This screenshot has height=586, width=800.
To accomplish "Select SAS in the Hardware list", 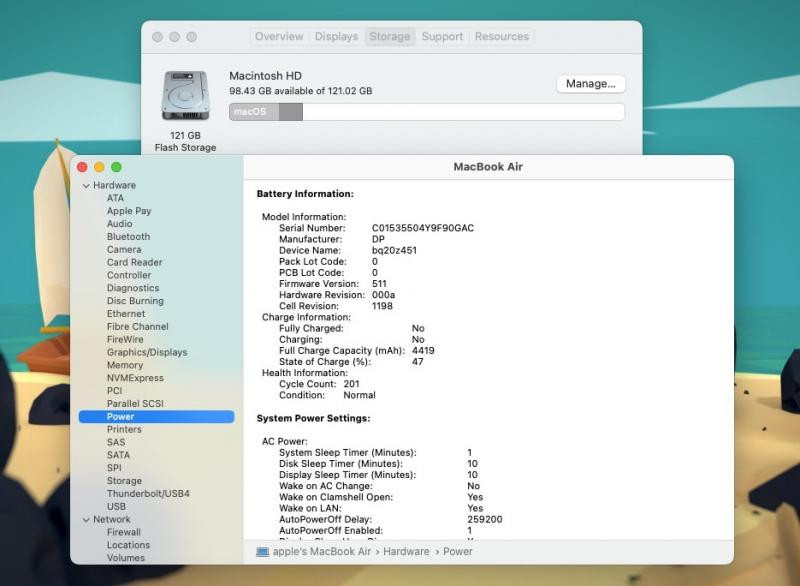I will tap(116, 442).
